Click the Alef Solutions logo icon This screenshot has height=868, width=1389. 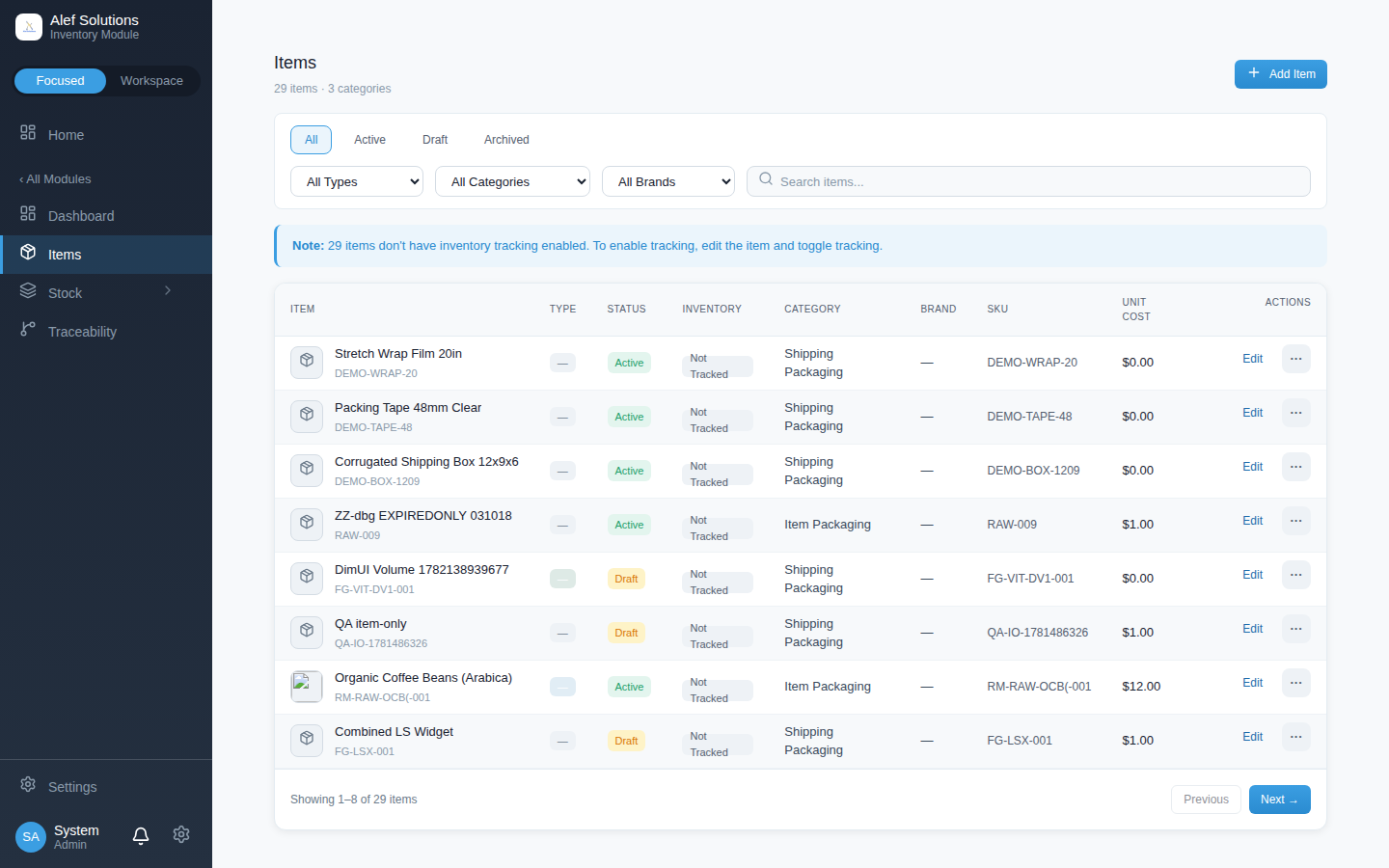click(x=29, y=27)
